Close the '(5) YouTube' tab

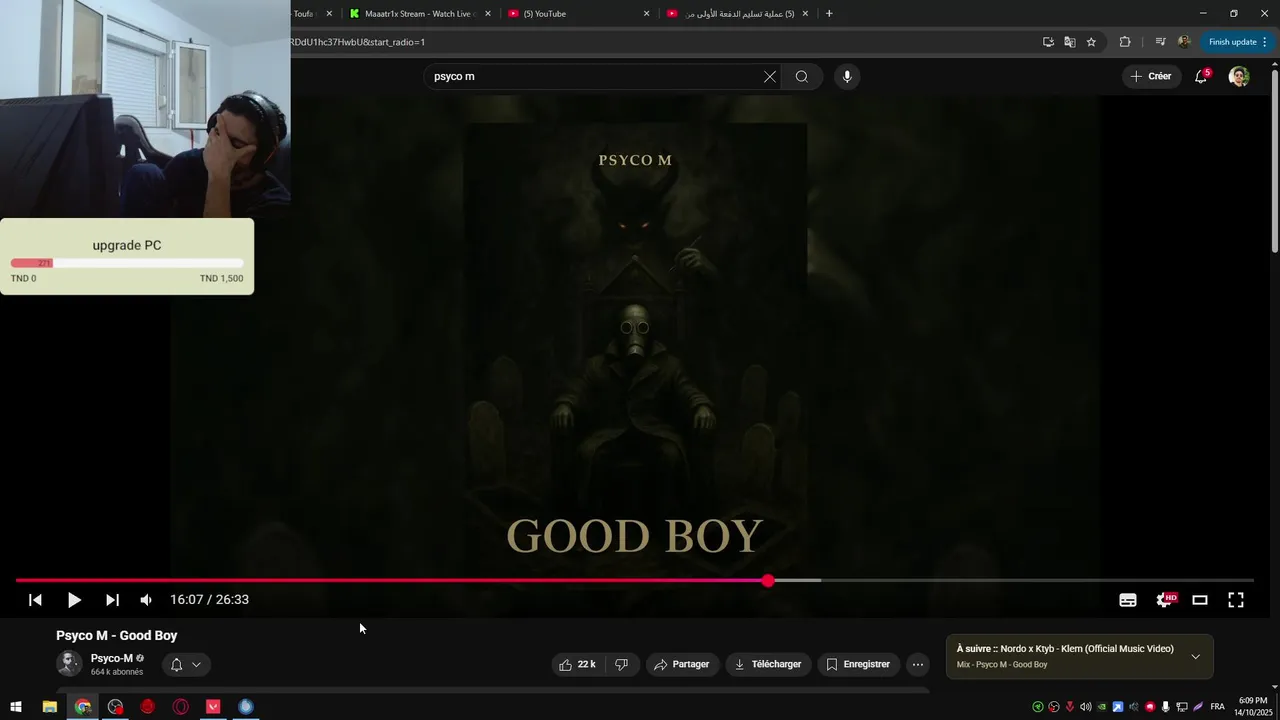[x=646, y=14]
